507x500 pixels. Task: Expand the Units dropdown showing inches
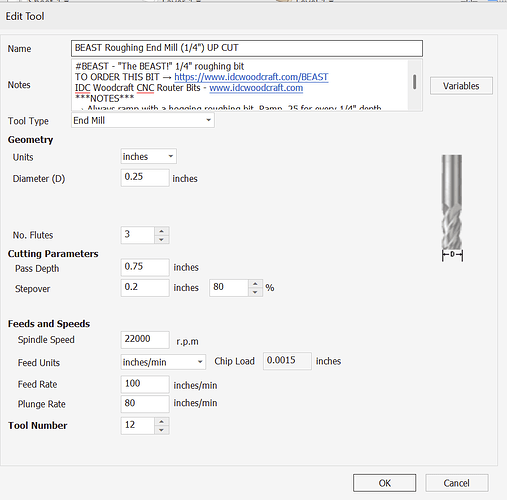tap(148, 156)
